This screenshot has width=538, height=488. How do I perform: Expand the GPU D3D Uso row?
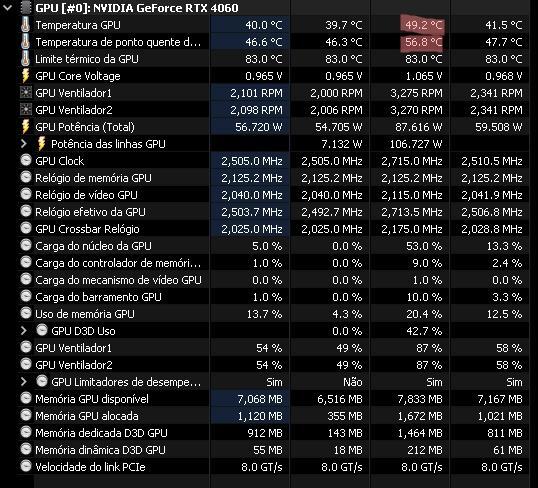click(x=23, y=331)
